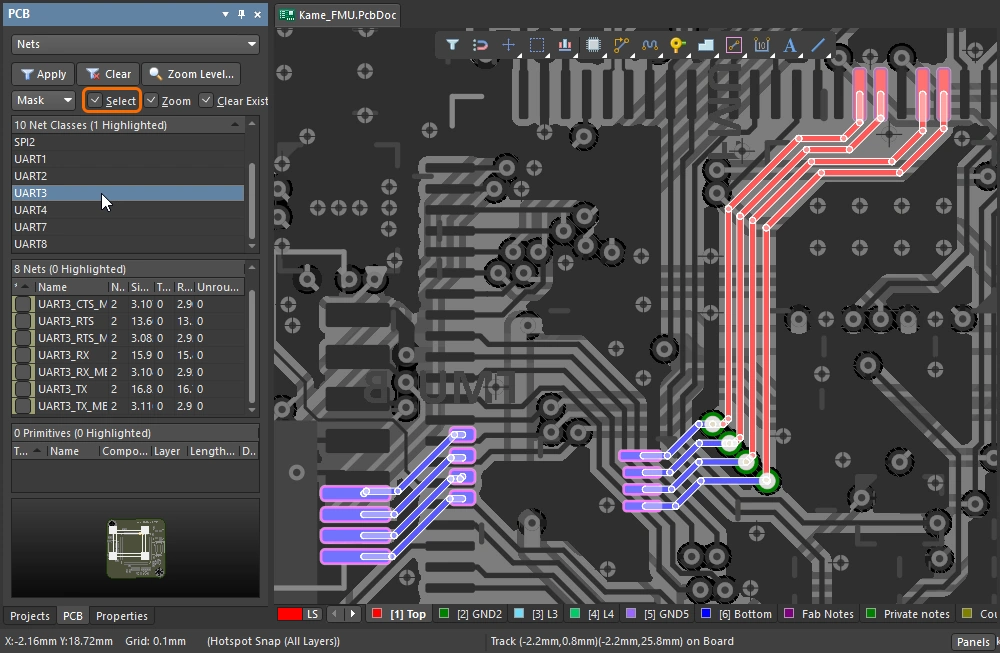Viewport: 1000px width, 653px height.
Task: Switch to the GND2 layer tab
Action: [x=472, y=614]
